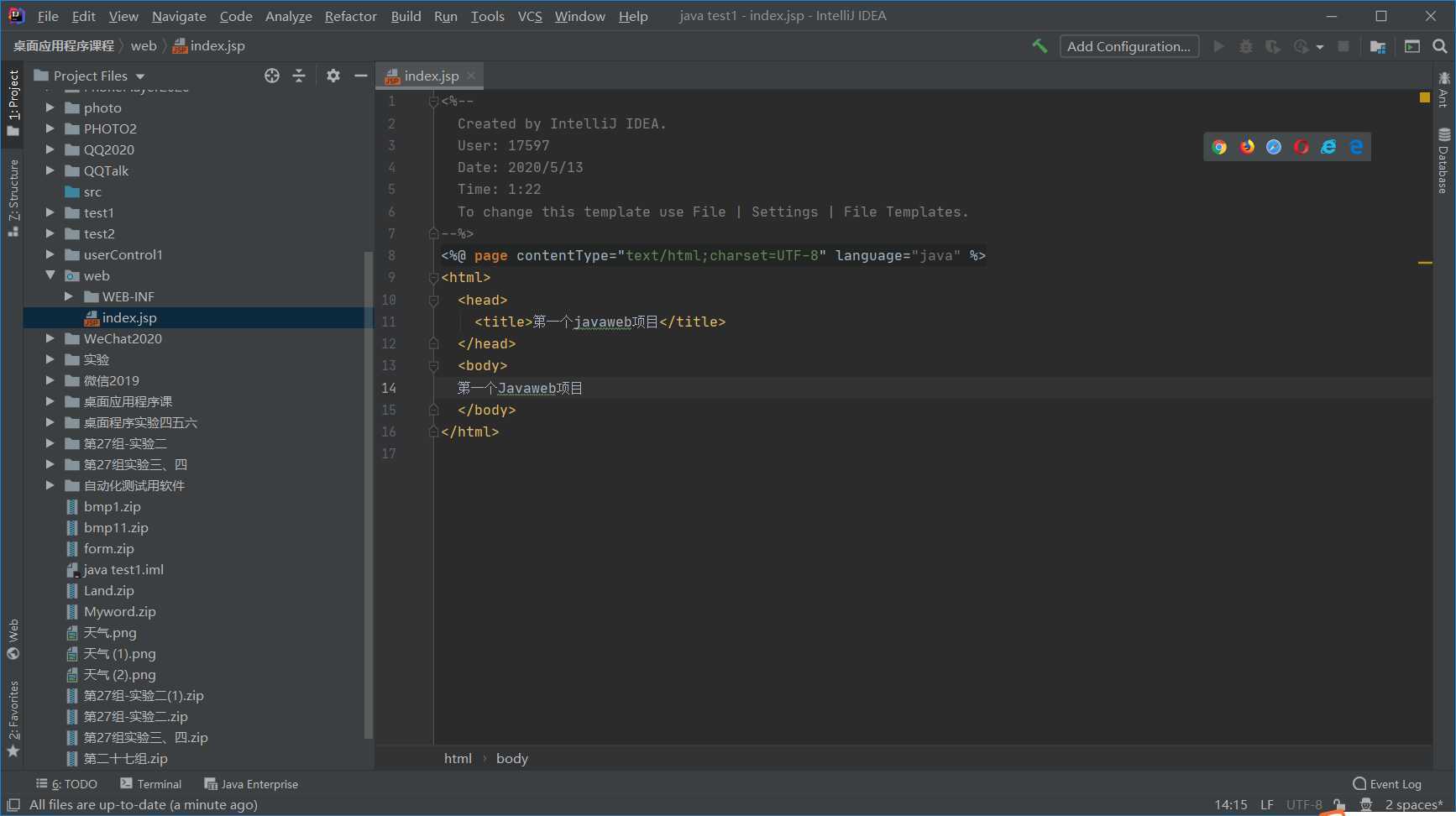Viewport: 1456px width, 816px height.
Task: Open the Tools menu
Action: pos(488,16)
